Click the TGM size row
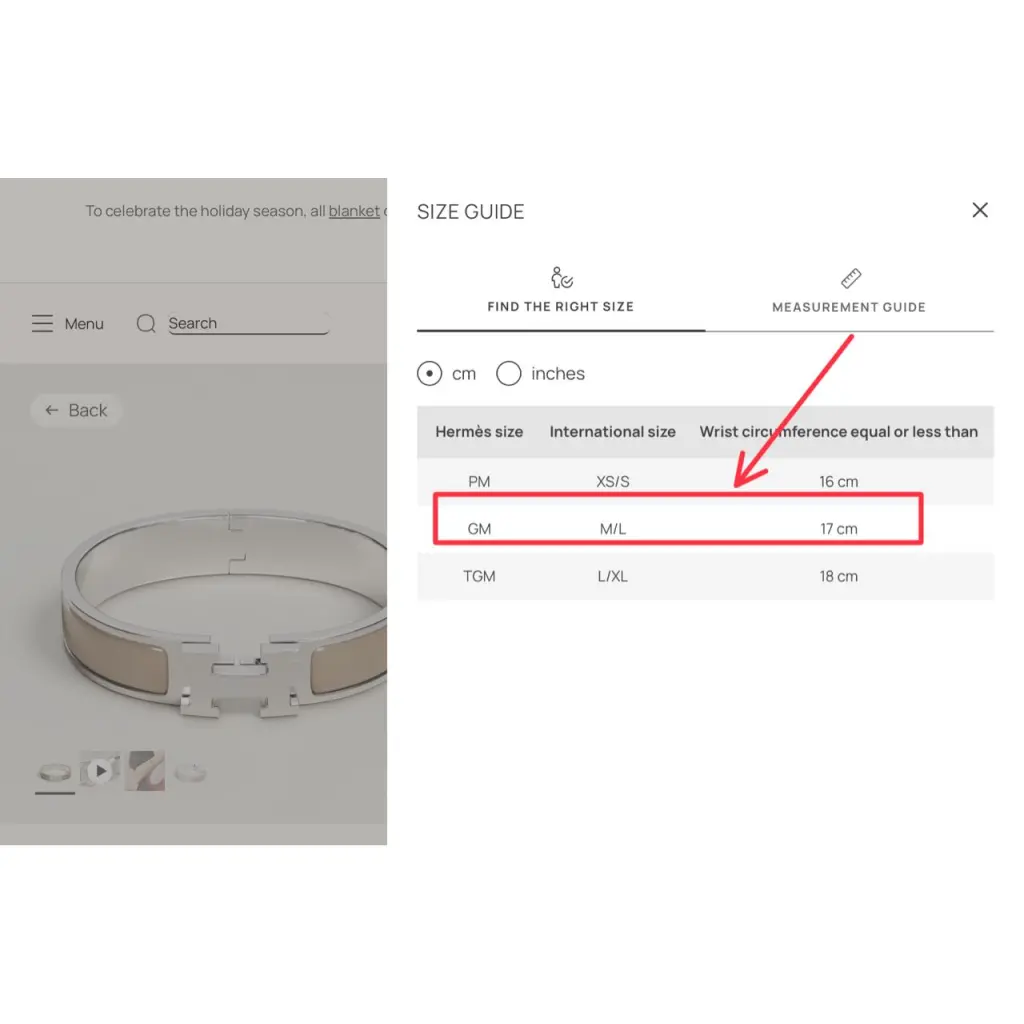Image resolution: width=1024 pixels, height=1024 pixels. 705,576
